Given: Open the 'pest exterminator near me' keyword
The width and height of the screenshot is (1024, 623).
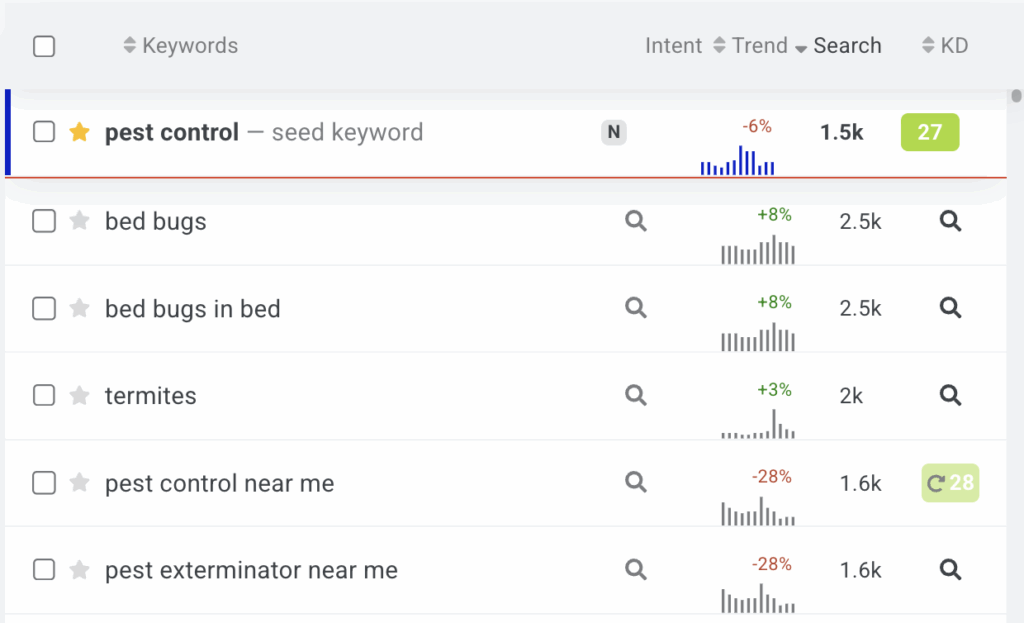Looking at the screenshot, I should click(251, 571).
